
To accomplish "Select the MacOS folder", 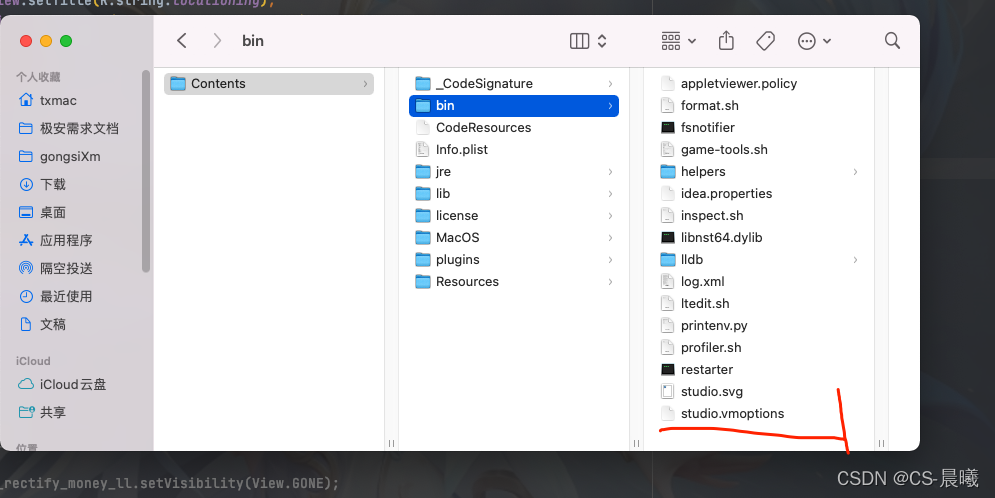I will click(514, 237).
